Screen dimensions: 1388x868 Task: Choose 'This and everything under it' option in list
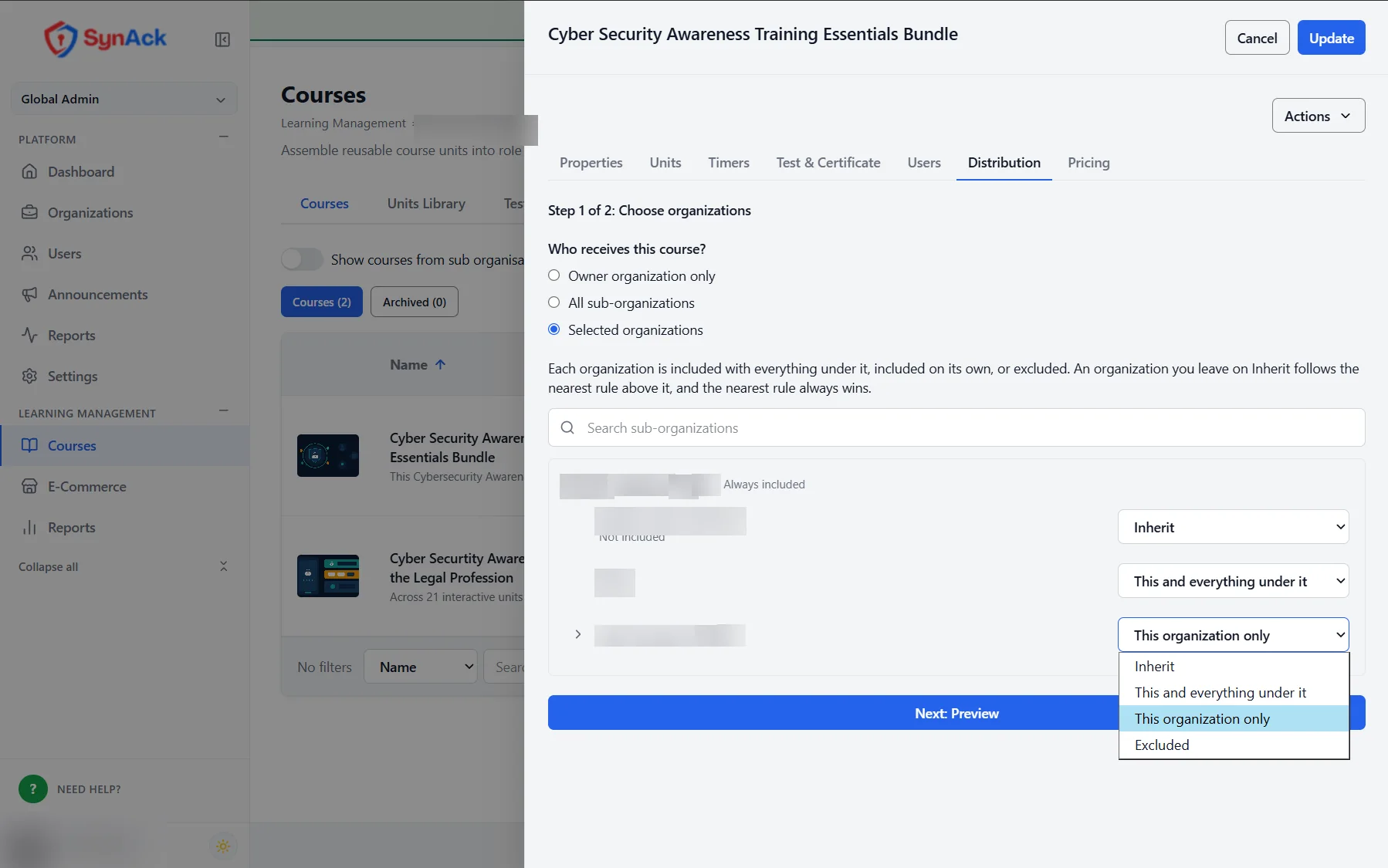1234,693
